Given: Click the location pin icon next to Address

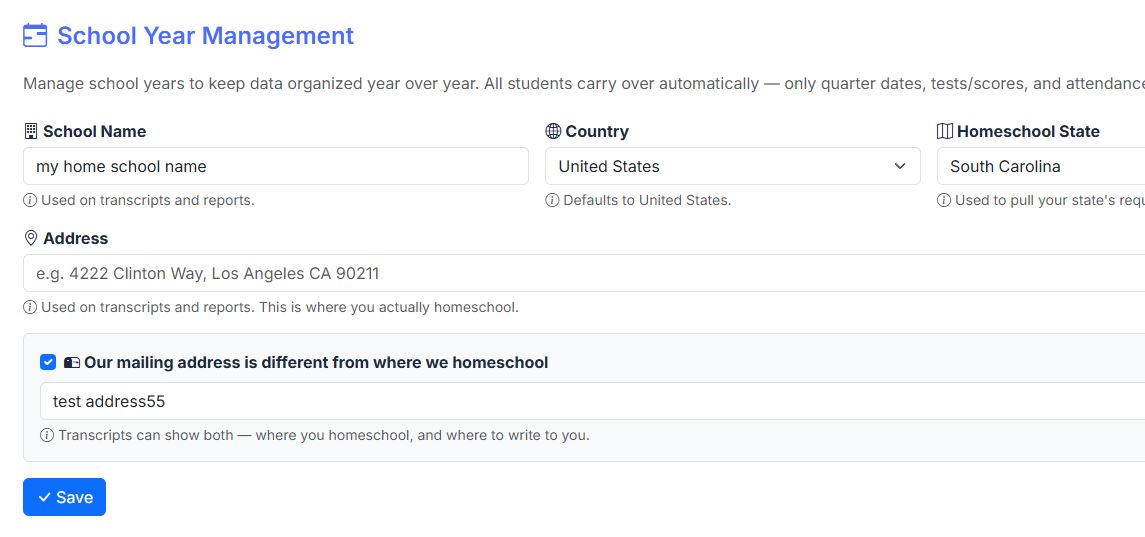Looking at the screenshot, I should (31, 238).
